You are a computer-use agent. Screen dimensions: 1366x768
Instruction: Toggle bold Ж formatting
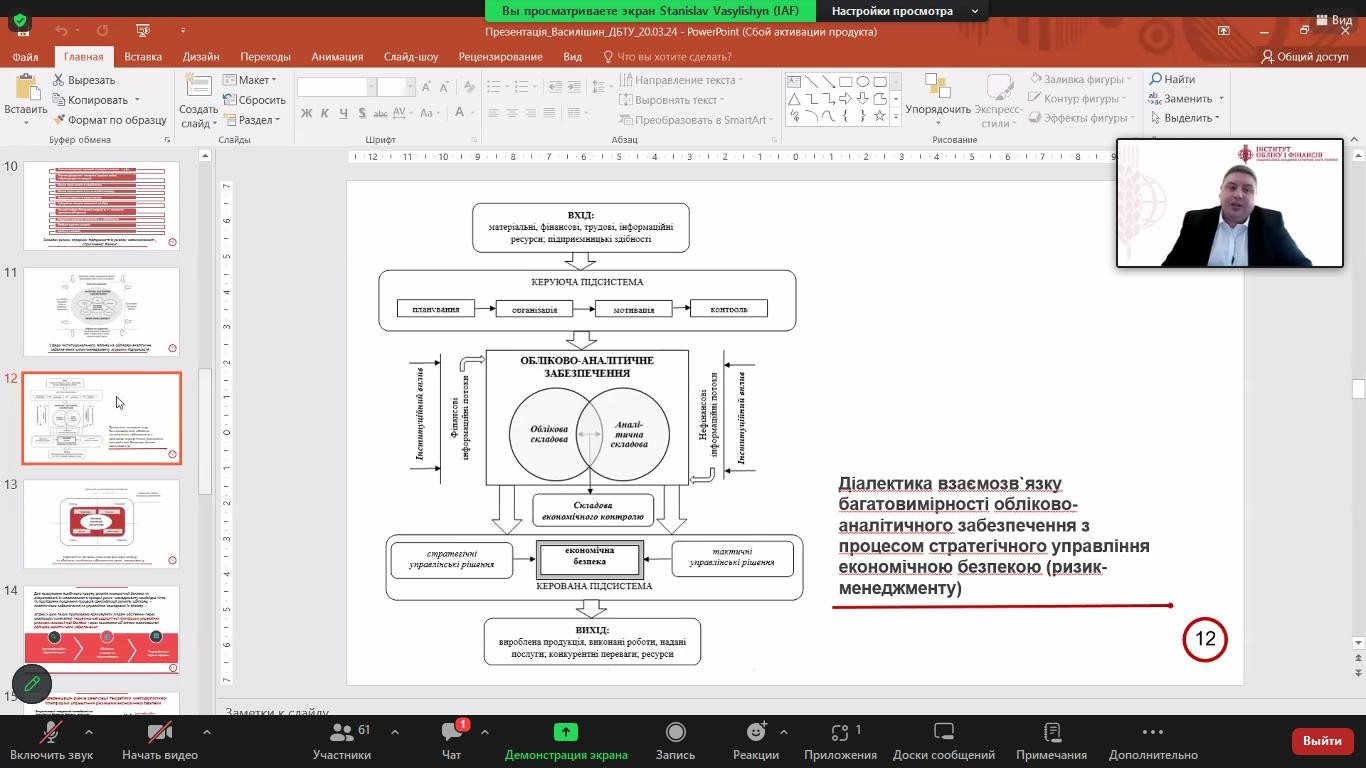[307, 114]
